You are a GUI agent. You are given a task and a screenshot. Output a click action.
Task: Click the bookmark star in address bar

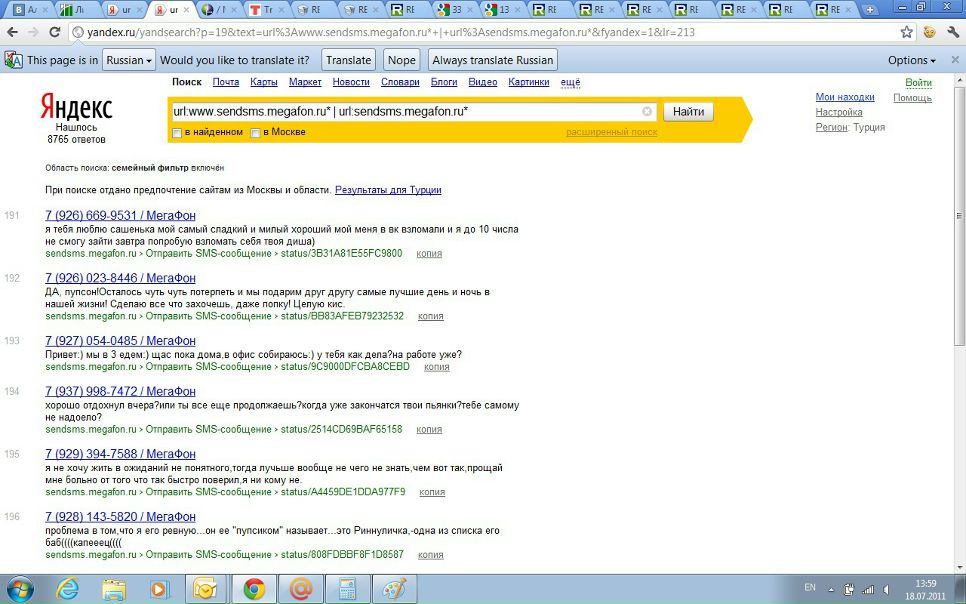[906, 32]
